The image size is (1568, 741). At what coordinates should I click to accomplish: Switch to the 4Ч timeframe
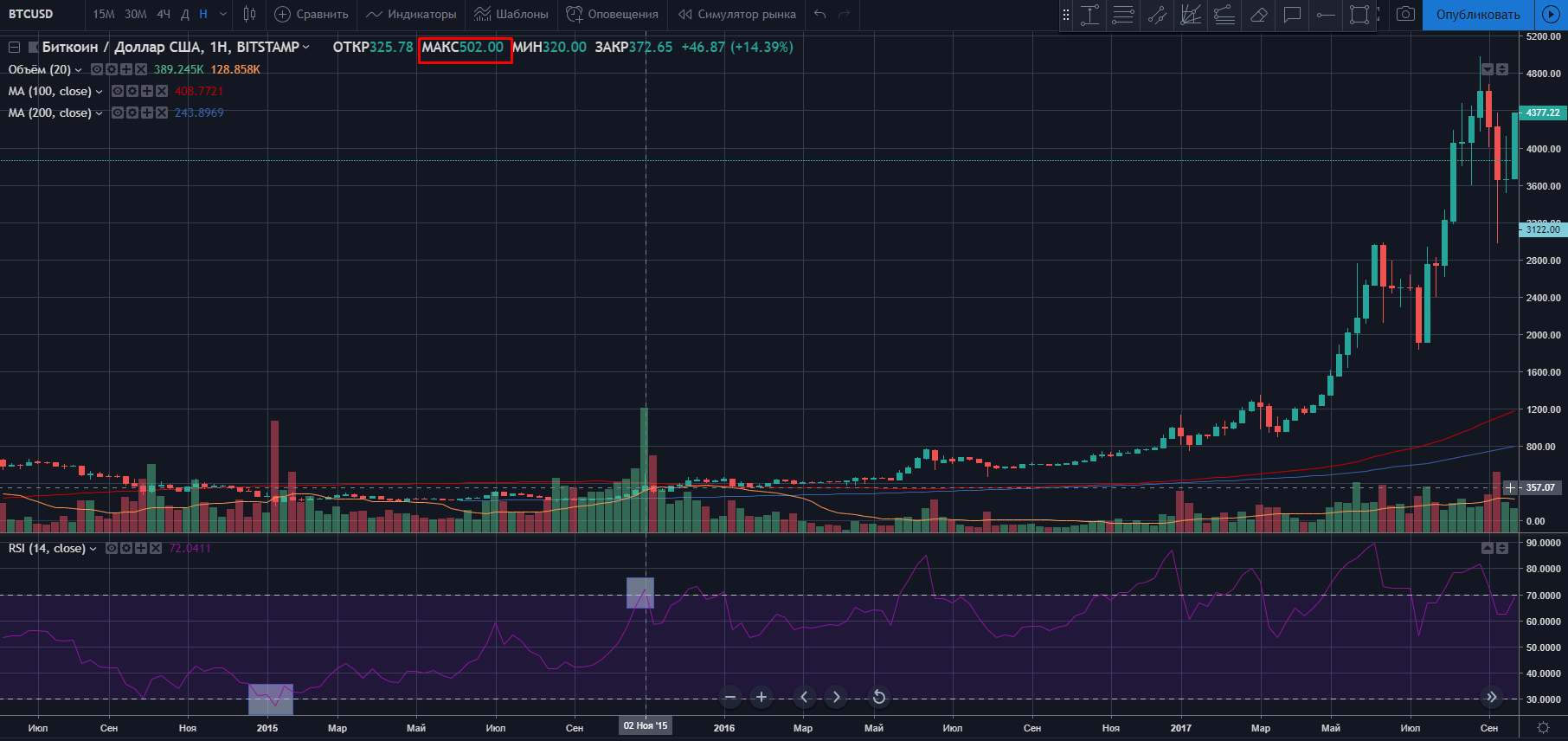point(164,14)
